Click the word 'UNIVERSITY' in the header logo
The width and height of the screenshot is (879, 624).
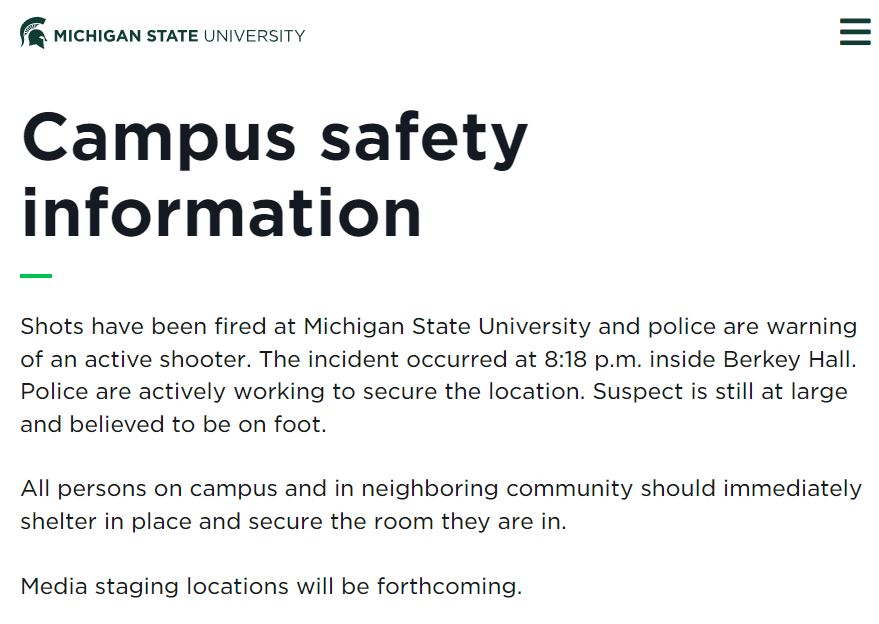[255, 36]
